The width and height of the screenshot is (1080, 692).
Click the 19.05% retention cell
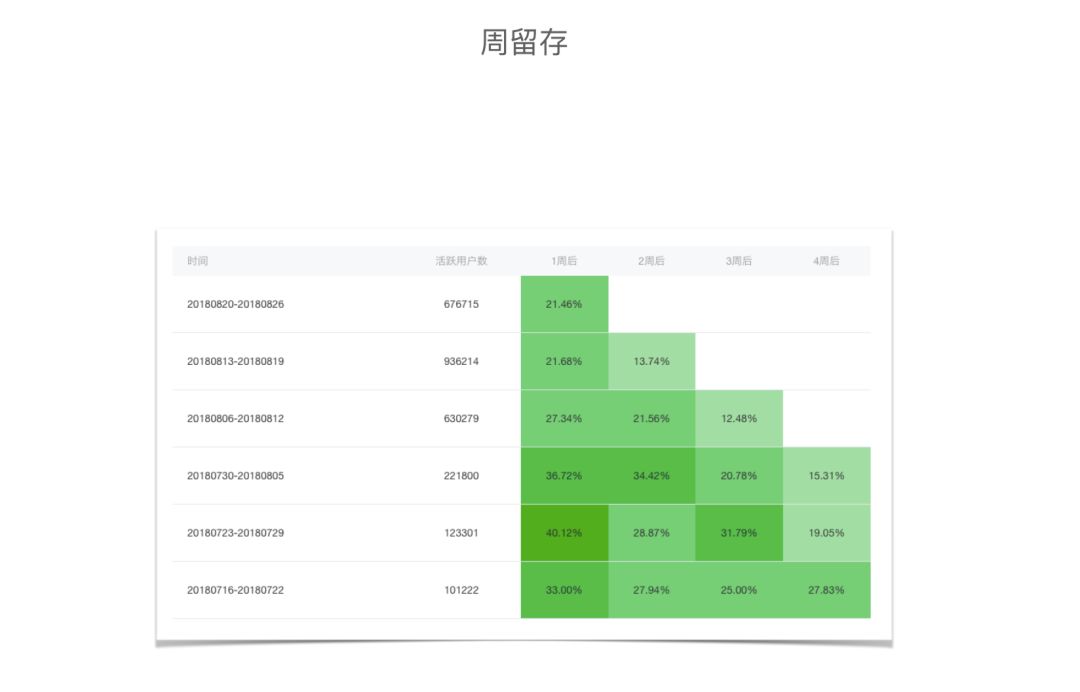[827, 533]
